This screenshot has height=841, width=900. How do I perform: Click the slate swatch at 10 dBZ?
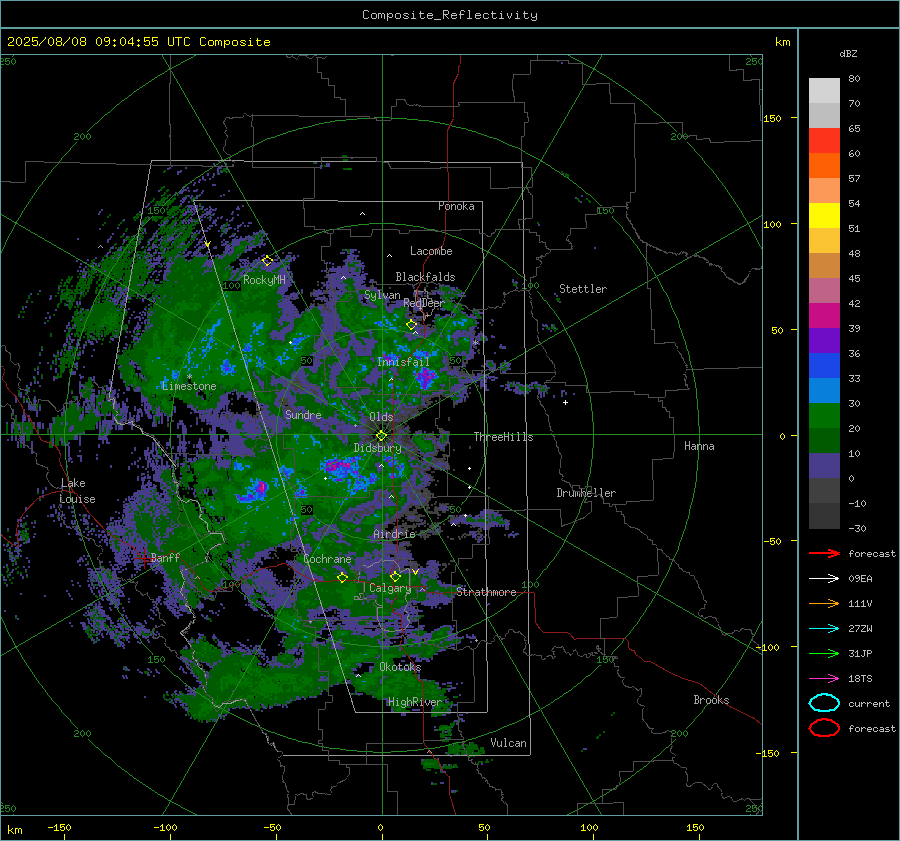[x=824, y=466]
